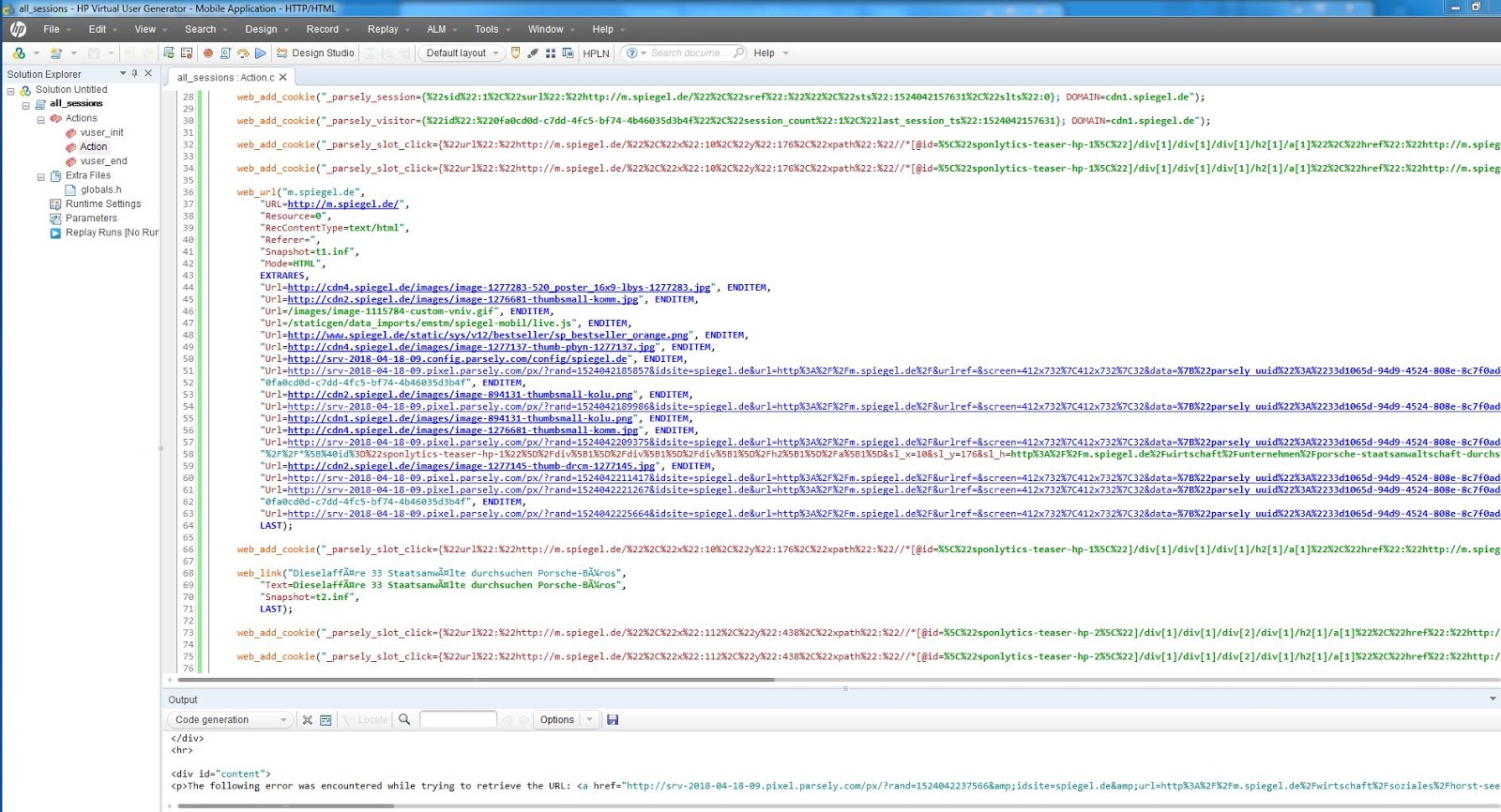Click the Options button in Output
Screen dimensions: 1501x812
tap(557, 720)
